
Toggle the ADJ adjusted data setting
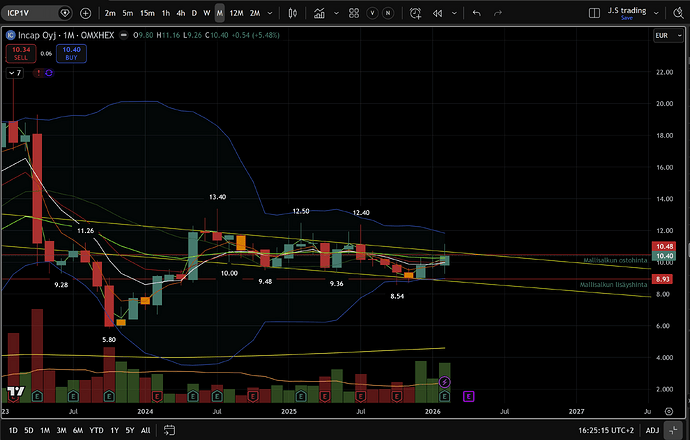652,430
